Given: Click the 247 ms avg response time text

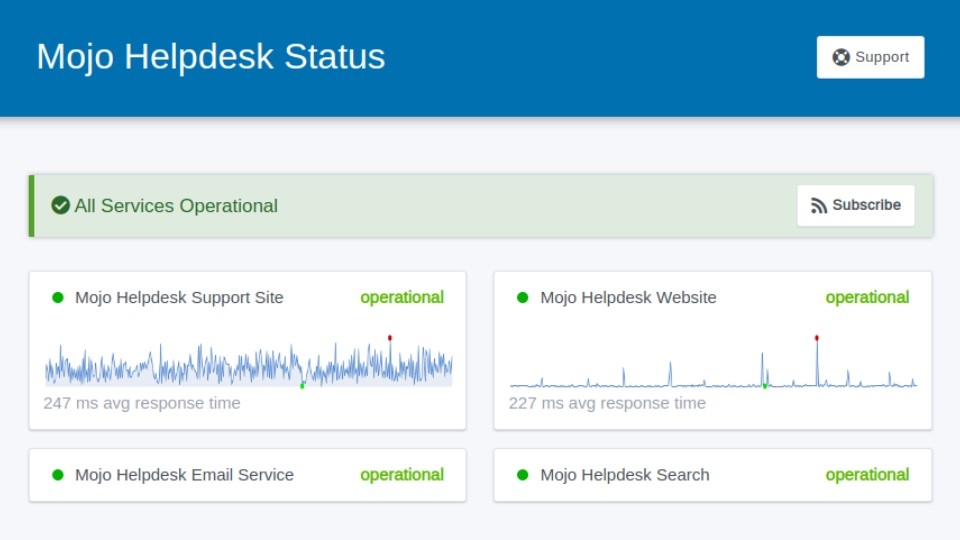Looking at the screenshot, I should coord(142,403).
